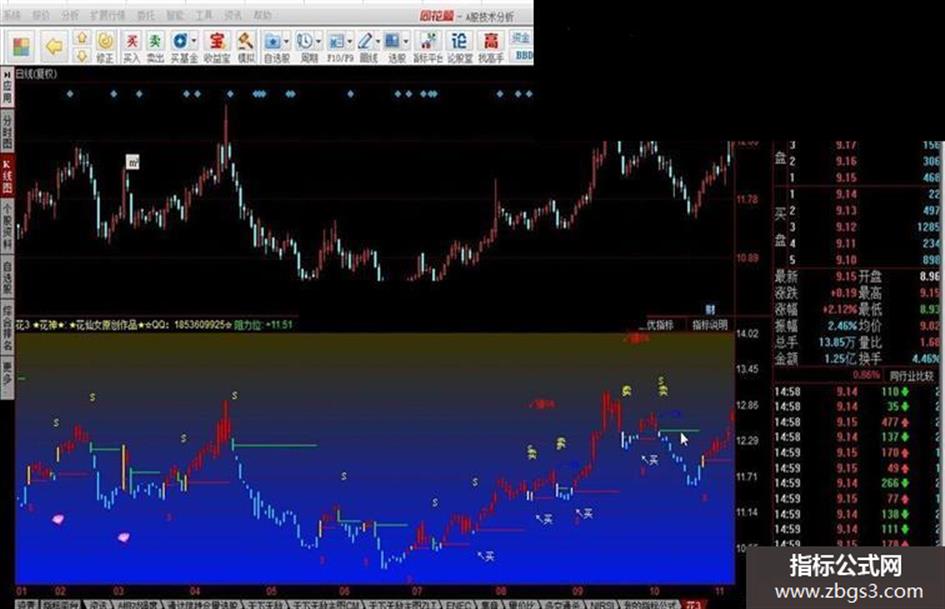This screenshot has width=945, height=609.
Task: Expand the 自选股 dropdown arrow
Action: (x=286, y=41)
